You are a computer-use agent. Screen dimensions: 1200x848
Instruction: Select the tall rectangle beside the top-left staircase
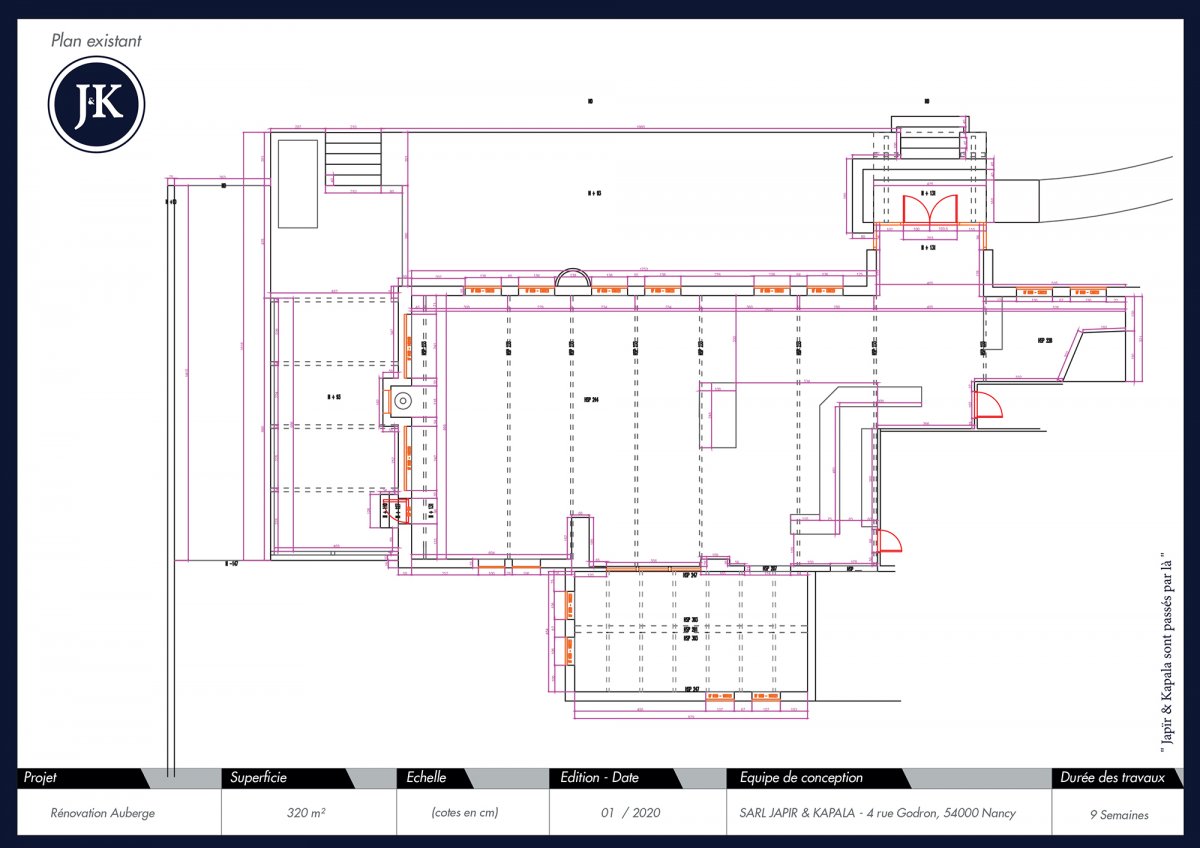click(298, 184)
